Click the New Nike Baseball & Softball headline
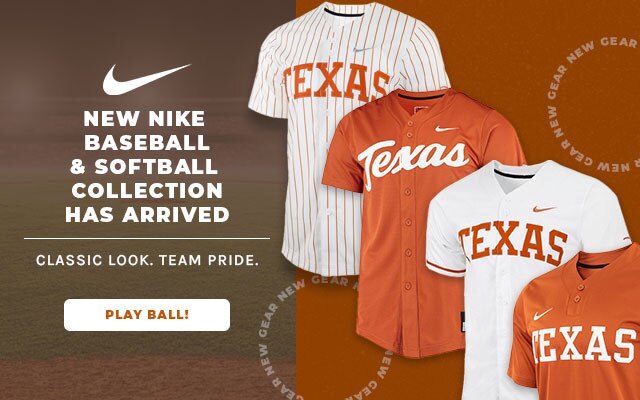The height and width of the screenshot is (400, 640). (147, 166)
